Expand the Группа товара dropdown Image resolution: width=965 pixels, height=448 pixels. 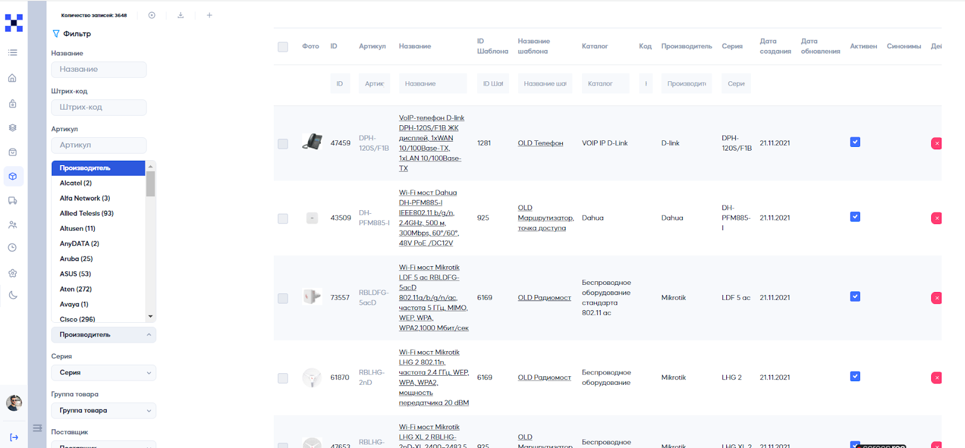[103, 410]
